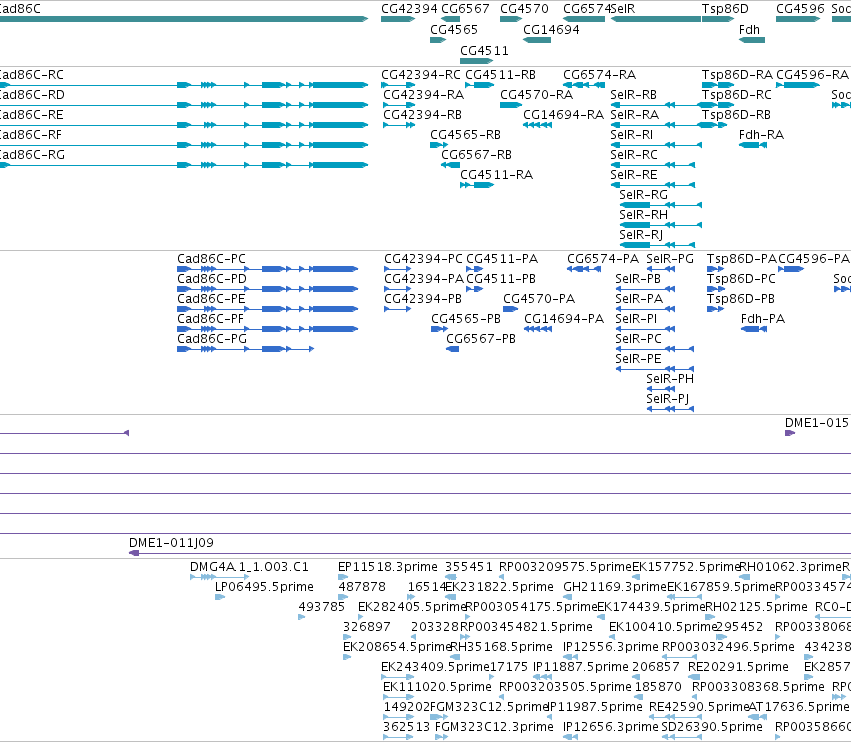Select the DME1-015 clone label
This screenshot has height=742, width=851.
click(817, 423)
